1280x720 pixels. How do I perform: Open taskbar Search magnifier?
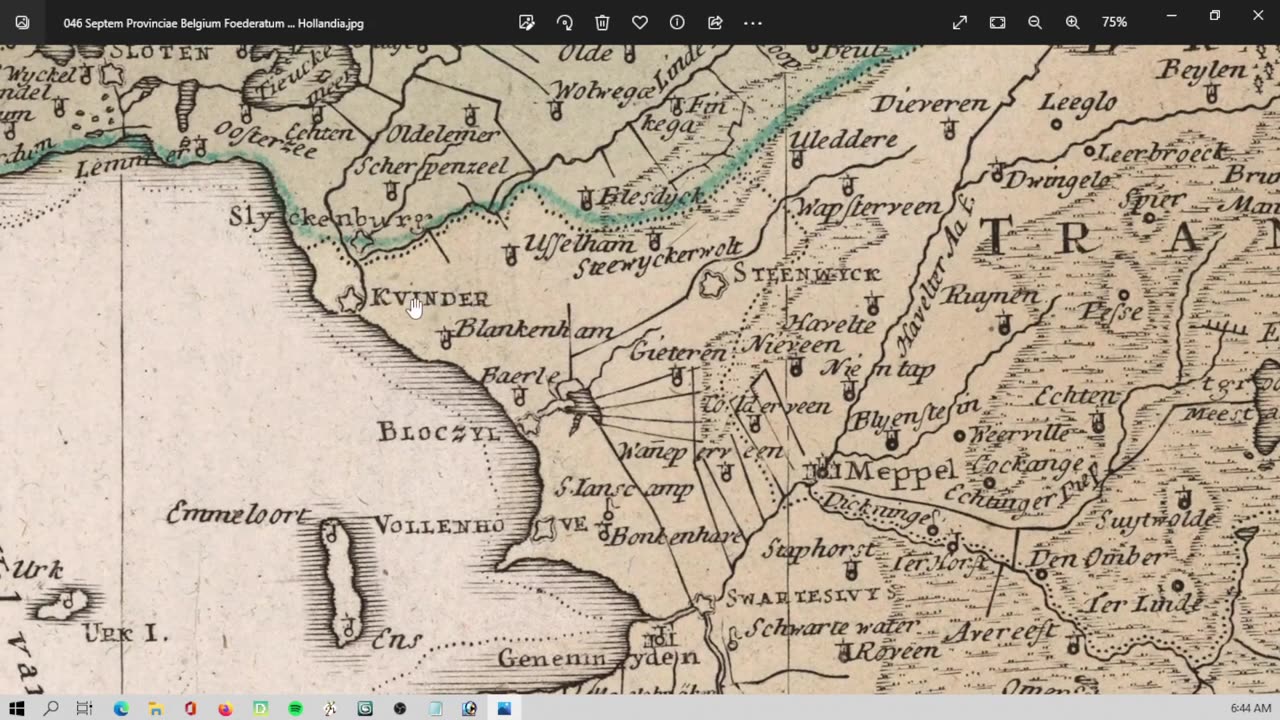[x=51, y=708]
